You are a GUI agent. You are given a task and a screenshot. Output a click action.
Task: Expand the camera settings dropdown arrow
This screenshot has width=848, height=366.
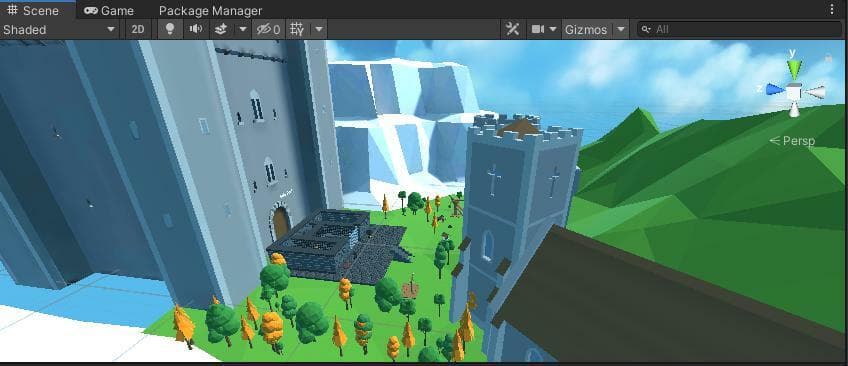click(553, 29)
